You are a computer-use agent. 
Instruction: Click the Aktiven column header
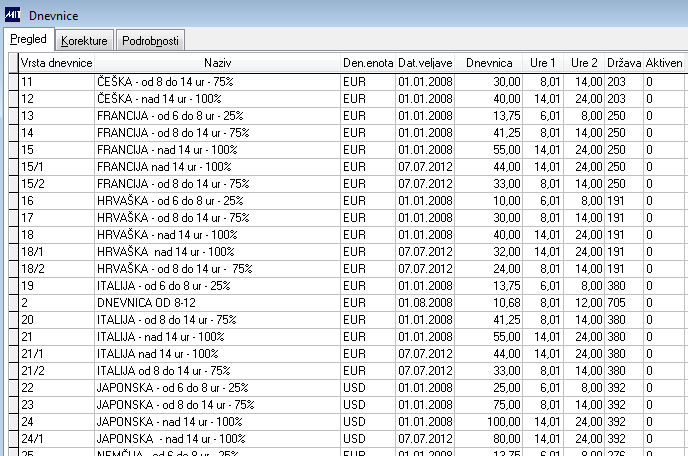coord(664,63)
